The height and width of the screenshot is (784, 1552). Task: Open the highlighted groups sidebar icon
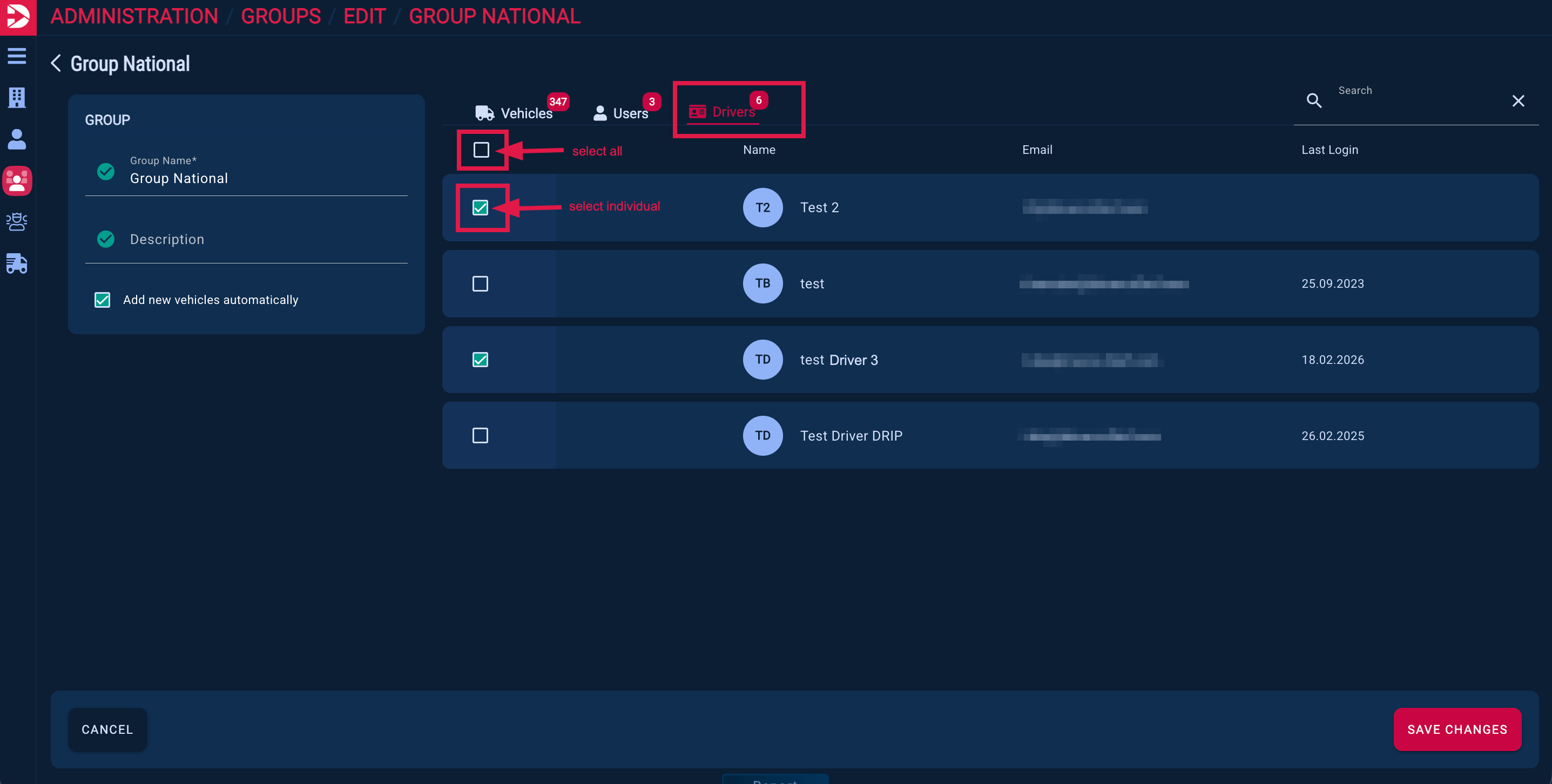point(17,181)
